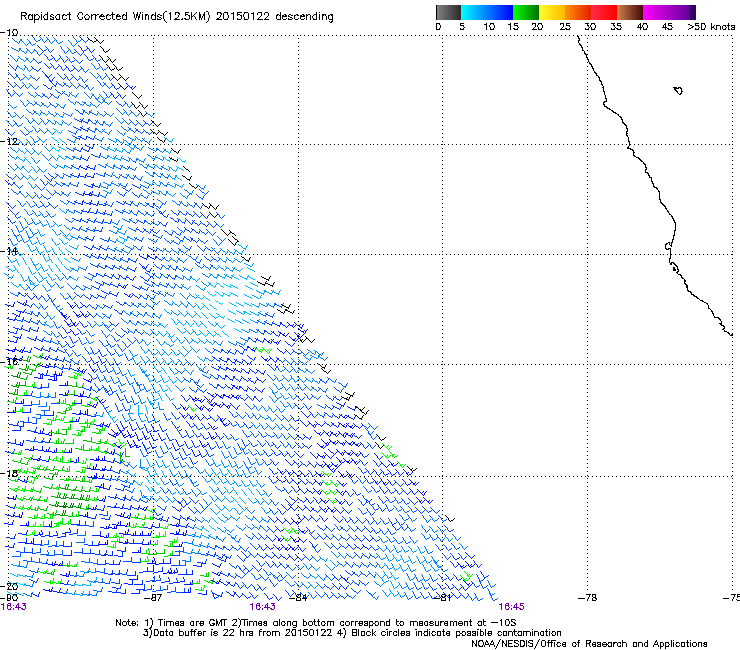
Task: Click the yellow 20–25 knot legend color
Action: 552,12
